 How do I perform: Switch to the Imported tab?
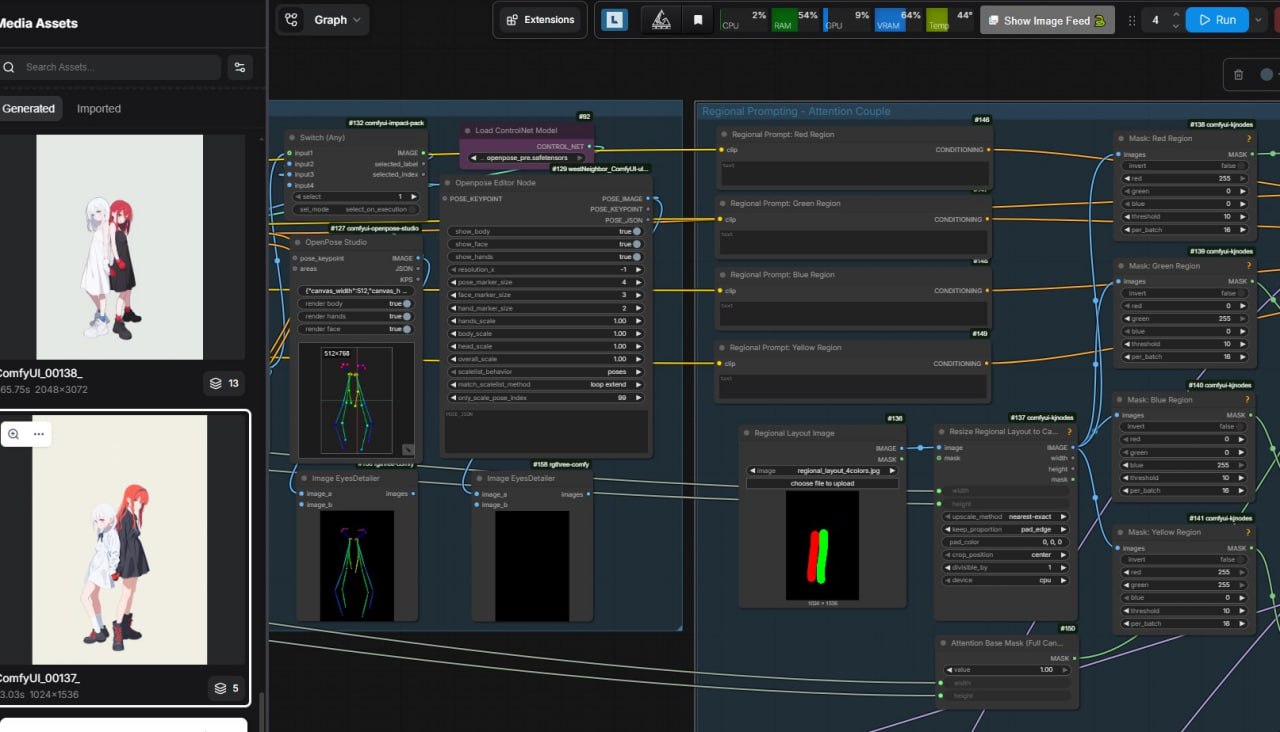(x=99, y=109)
